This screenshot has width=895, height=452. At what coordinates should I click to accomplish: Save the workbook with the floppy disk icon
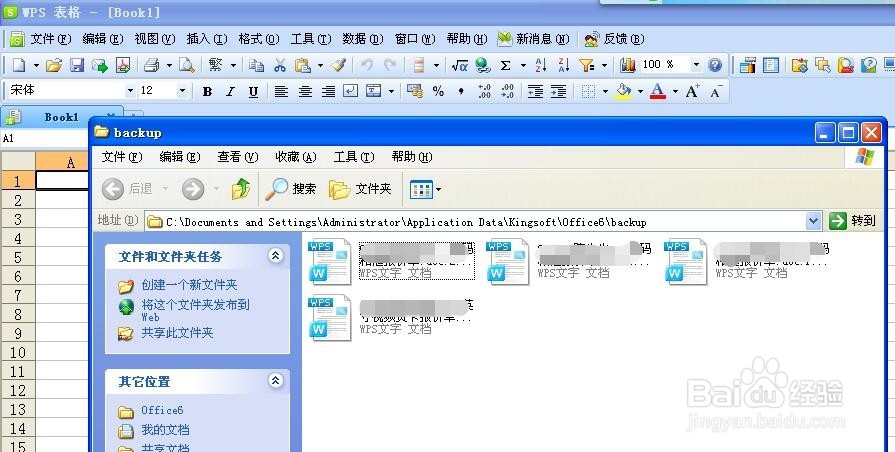(77, 65)
